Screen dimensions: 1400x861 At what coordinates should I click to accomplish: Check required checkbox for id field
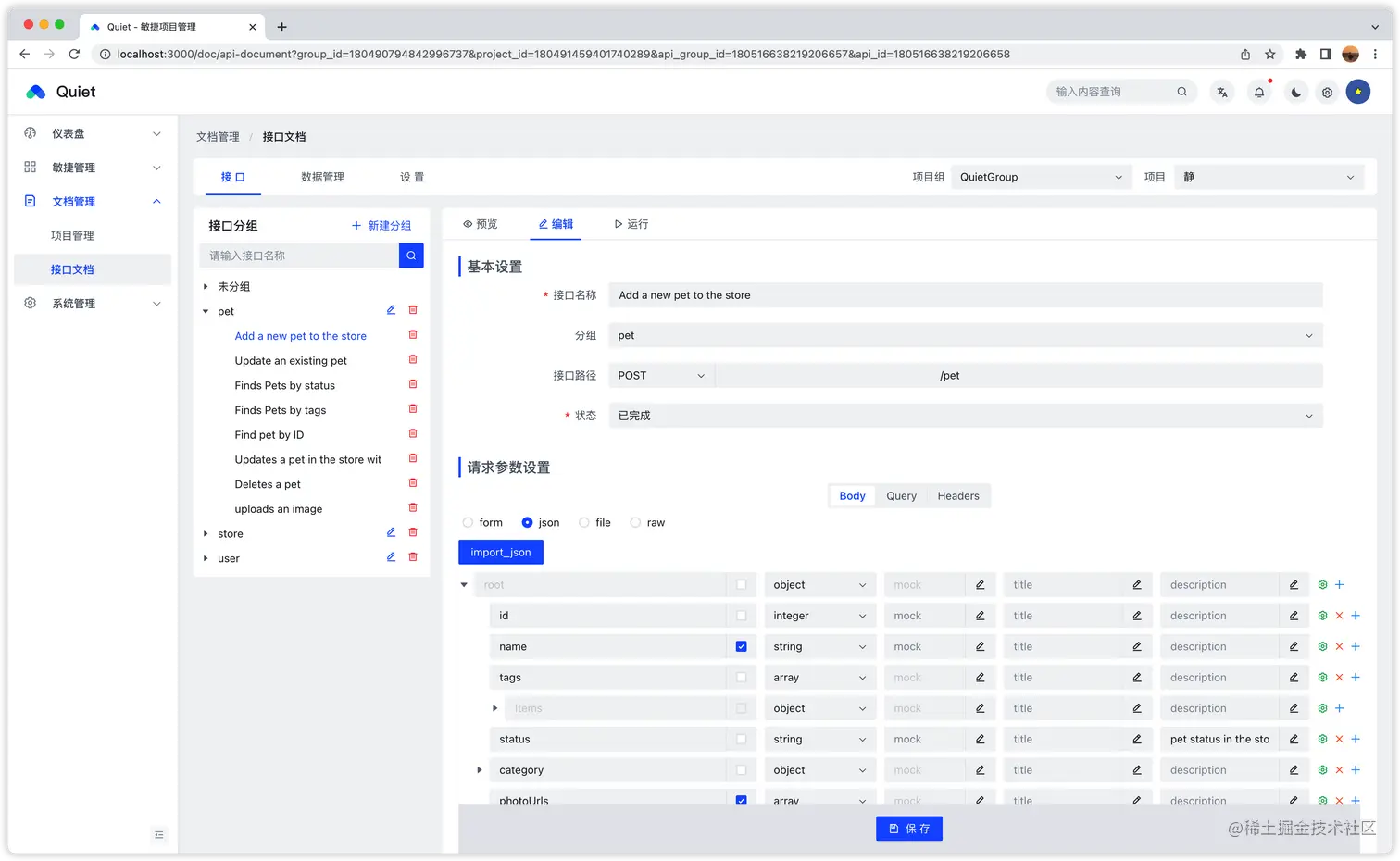[741, 616]
